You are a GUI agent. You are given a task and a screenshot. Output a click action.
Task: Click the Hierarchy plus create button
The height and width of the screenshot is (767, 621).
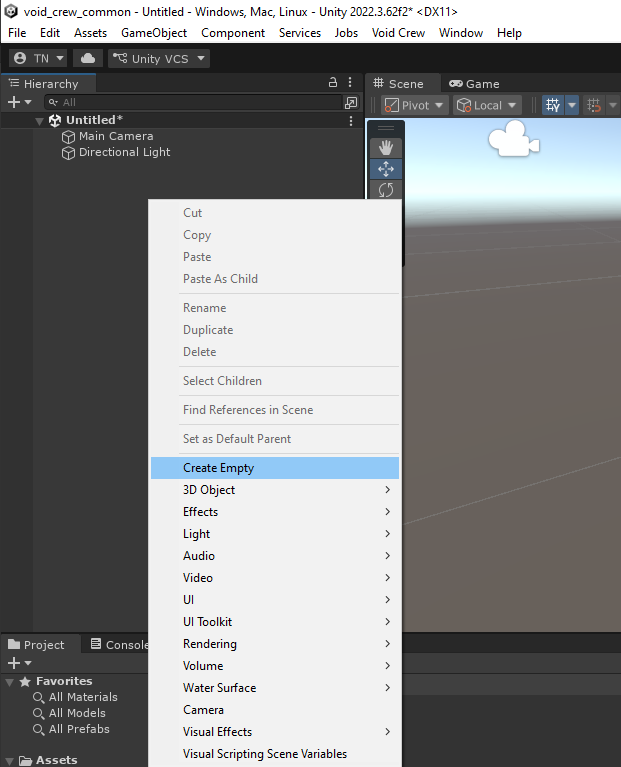pos(20,102)
